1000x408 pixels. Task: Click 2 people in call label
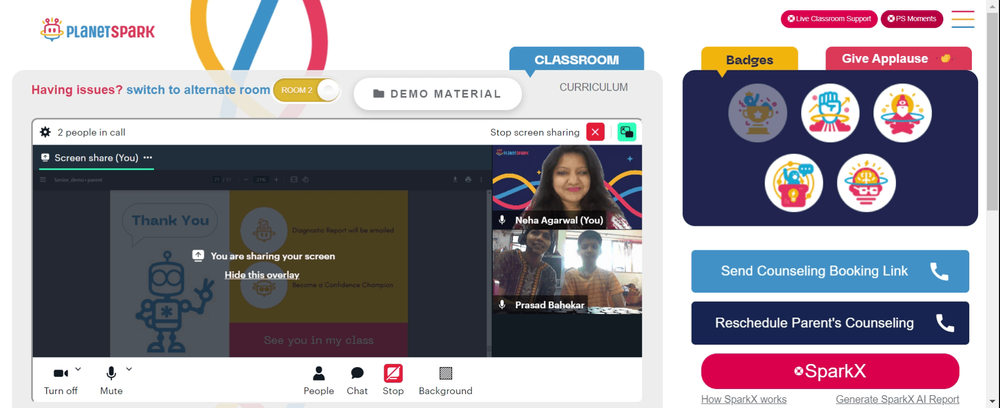(x=91, y=133)
